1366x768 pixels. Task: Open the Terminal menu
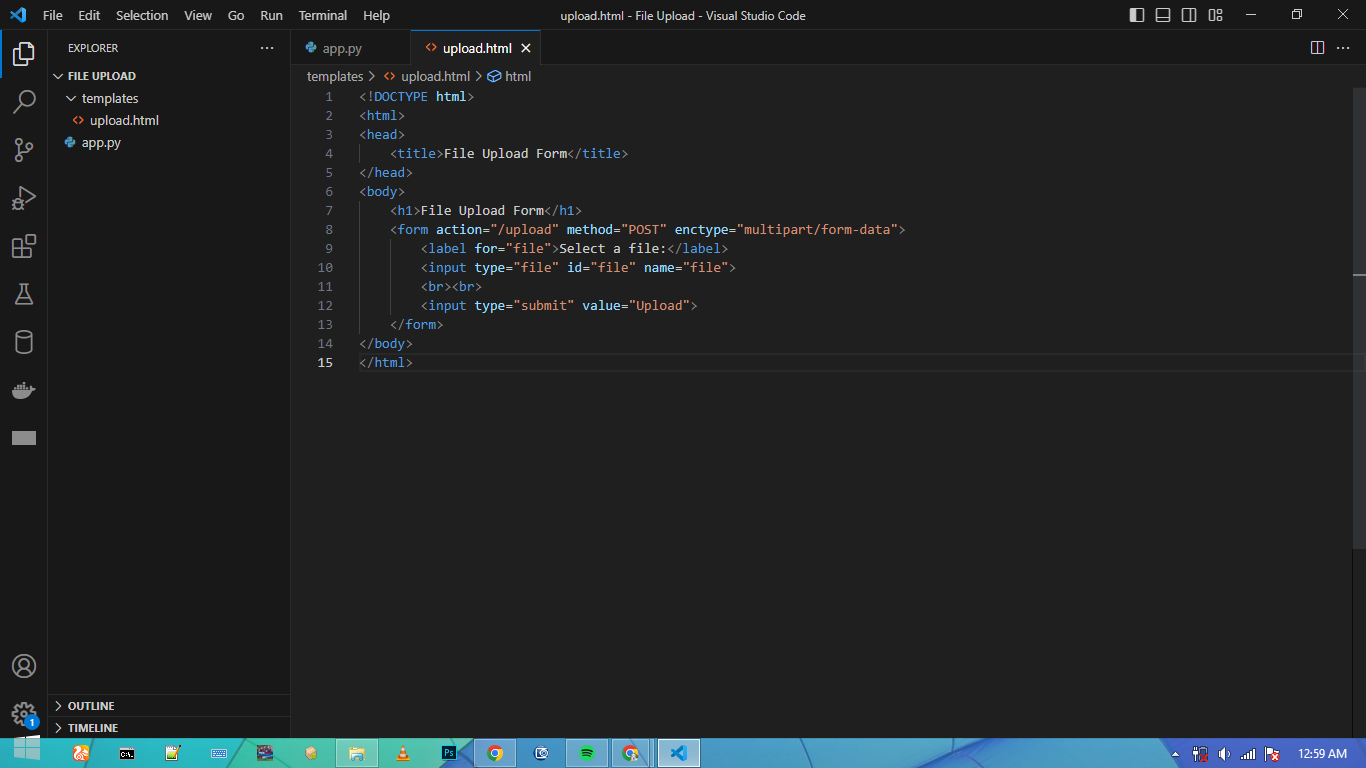(323, 15)
